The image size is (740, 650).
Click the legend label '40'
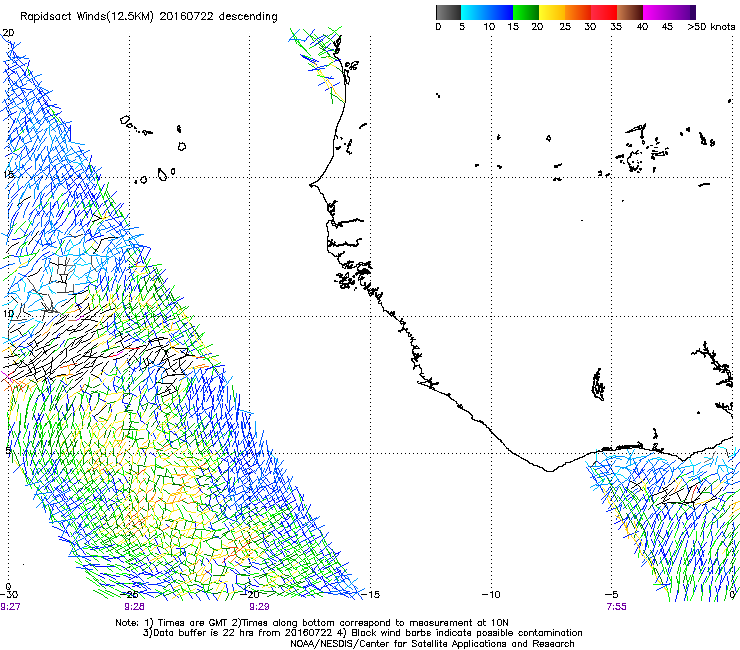click(642, 27)
